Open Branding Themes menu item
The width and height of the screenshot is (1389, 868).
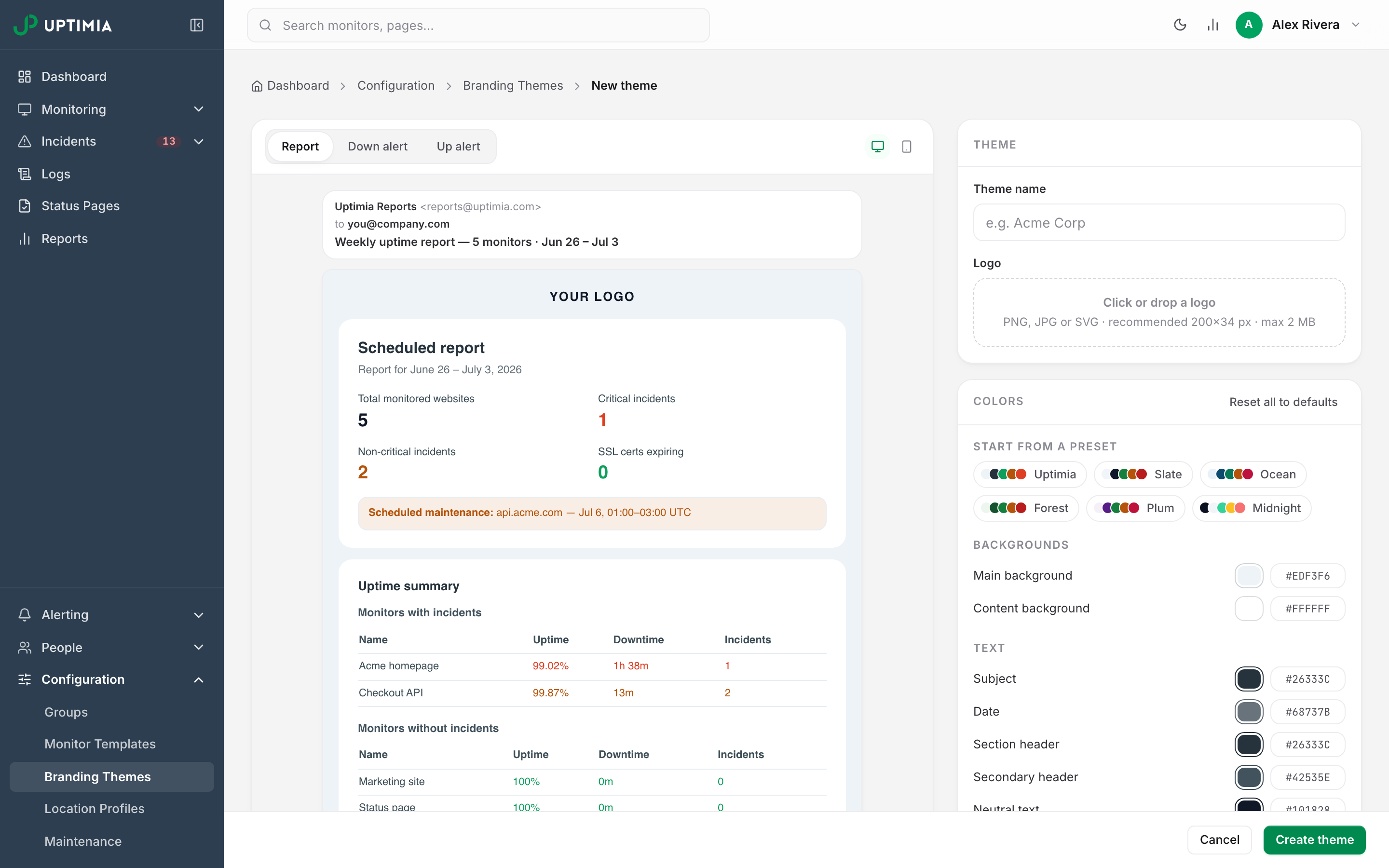pyautogui.click(x=112, y=777)
